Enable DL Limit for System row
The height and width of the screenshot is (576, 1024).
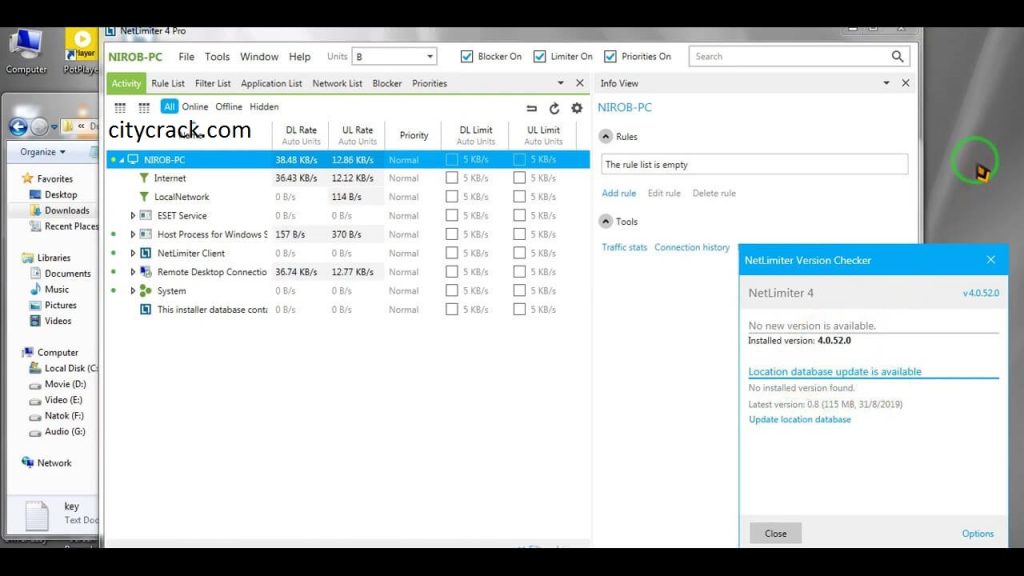tap(452, 291)
